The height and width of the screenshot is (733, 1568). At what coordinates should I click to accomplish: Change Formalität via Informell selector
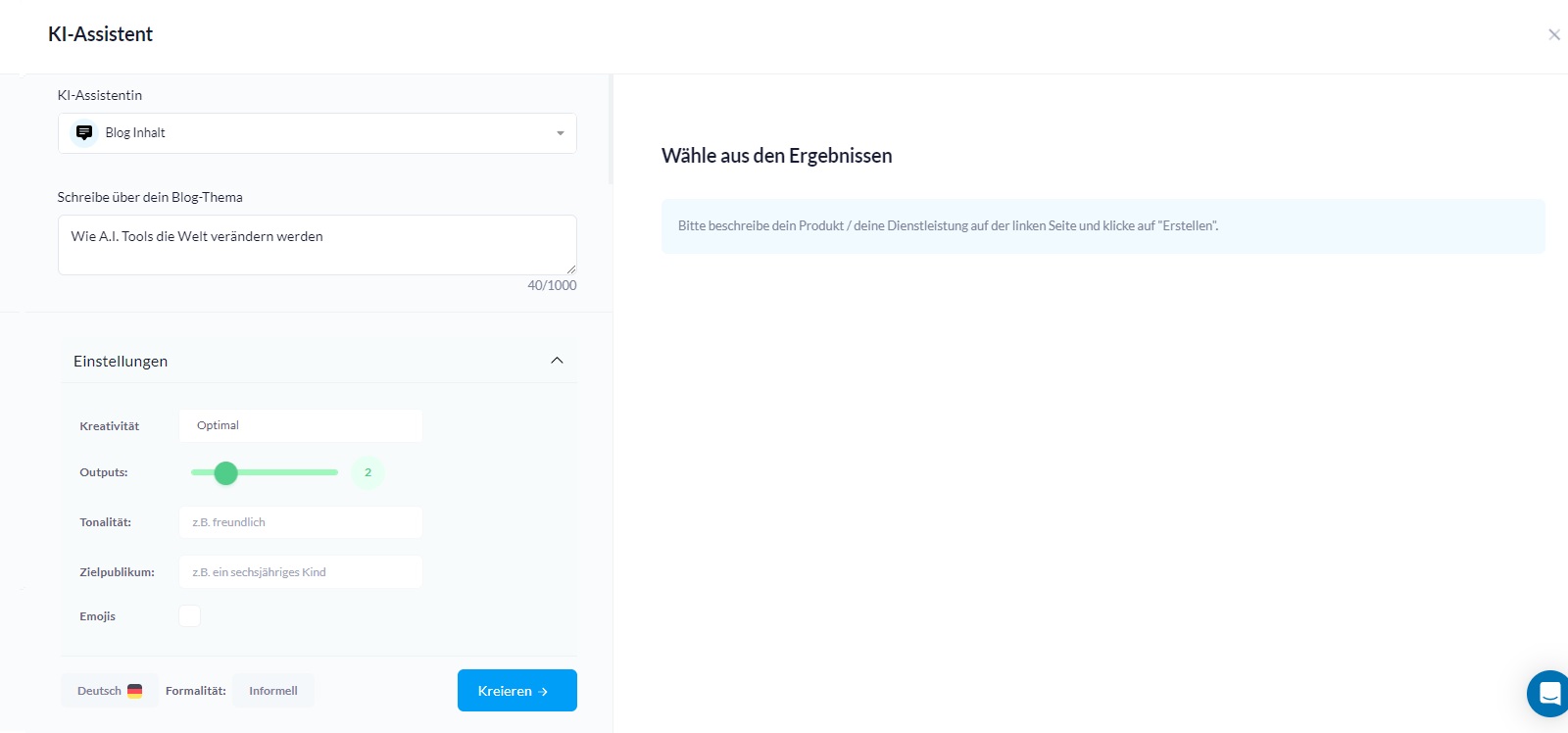273,691
